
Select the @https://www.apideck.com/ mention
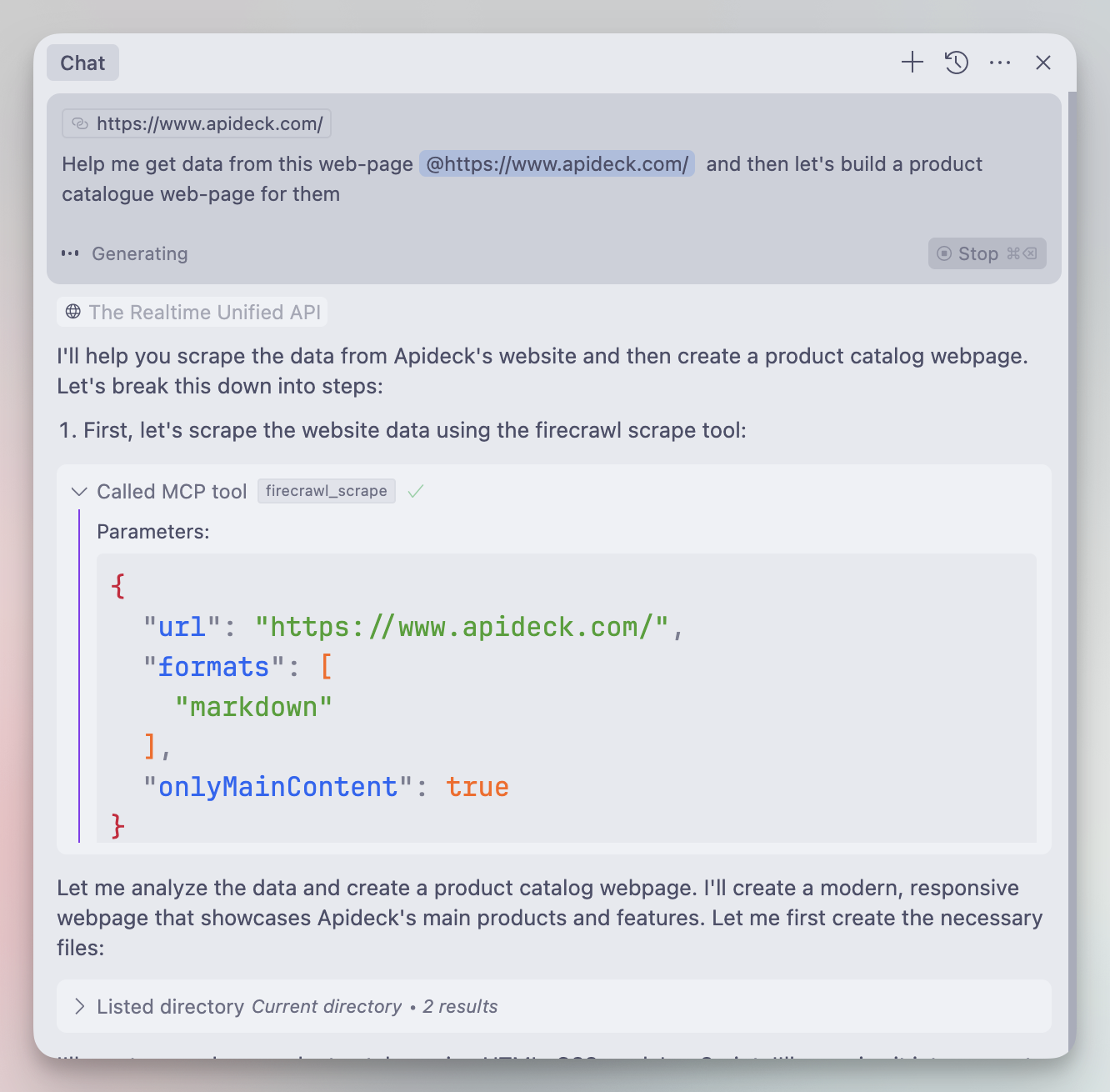[x=557, y=164]
